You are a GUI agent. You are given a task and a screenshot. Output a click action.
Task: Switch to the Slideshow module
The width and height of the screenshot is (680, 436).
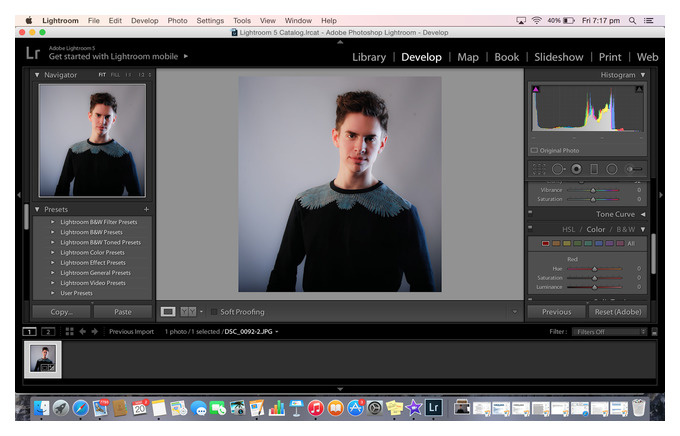click(x=559, y=57)
